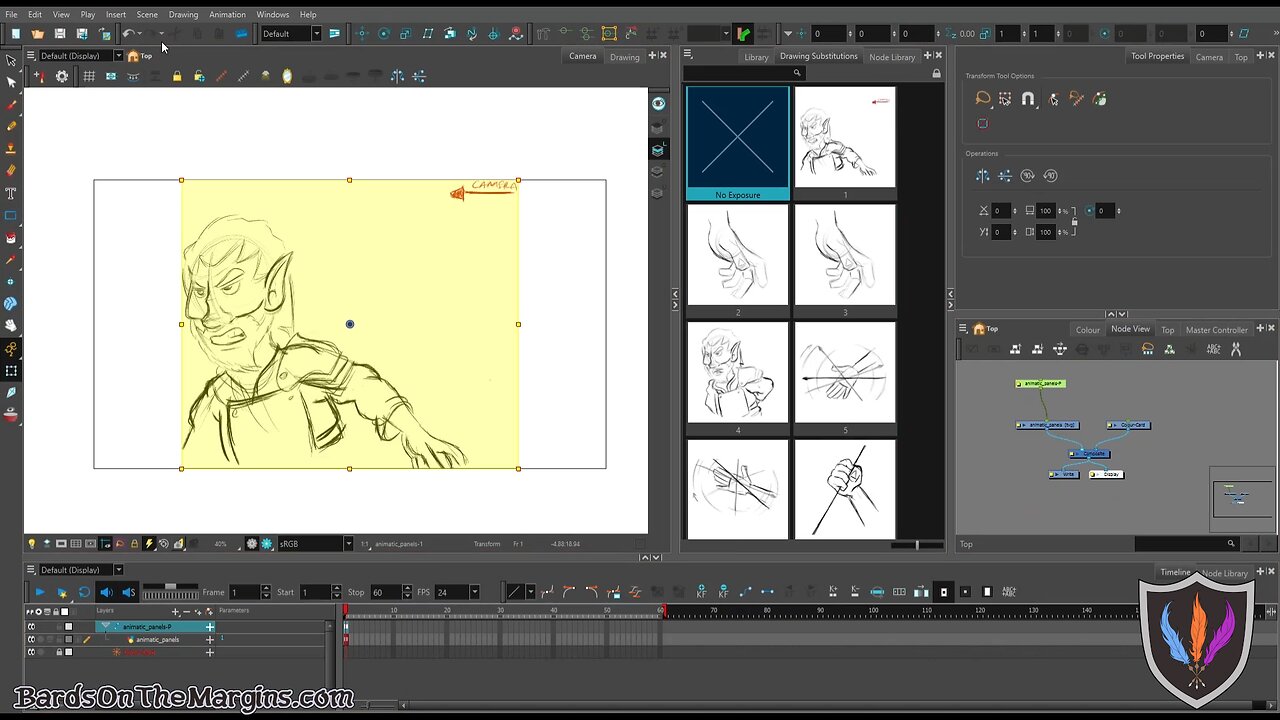Screen dimensions: 1280x720
Task: Click the Add Keyframe KF plus icon
Action: 701,592
